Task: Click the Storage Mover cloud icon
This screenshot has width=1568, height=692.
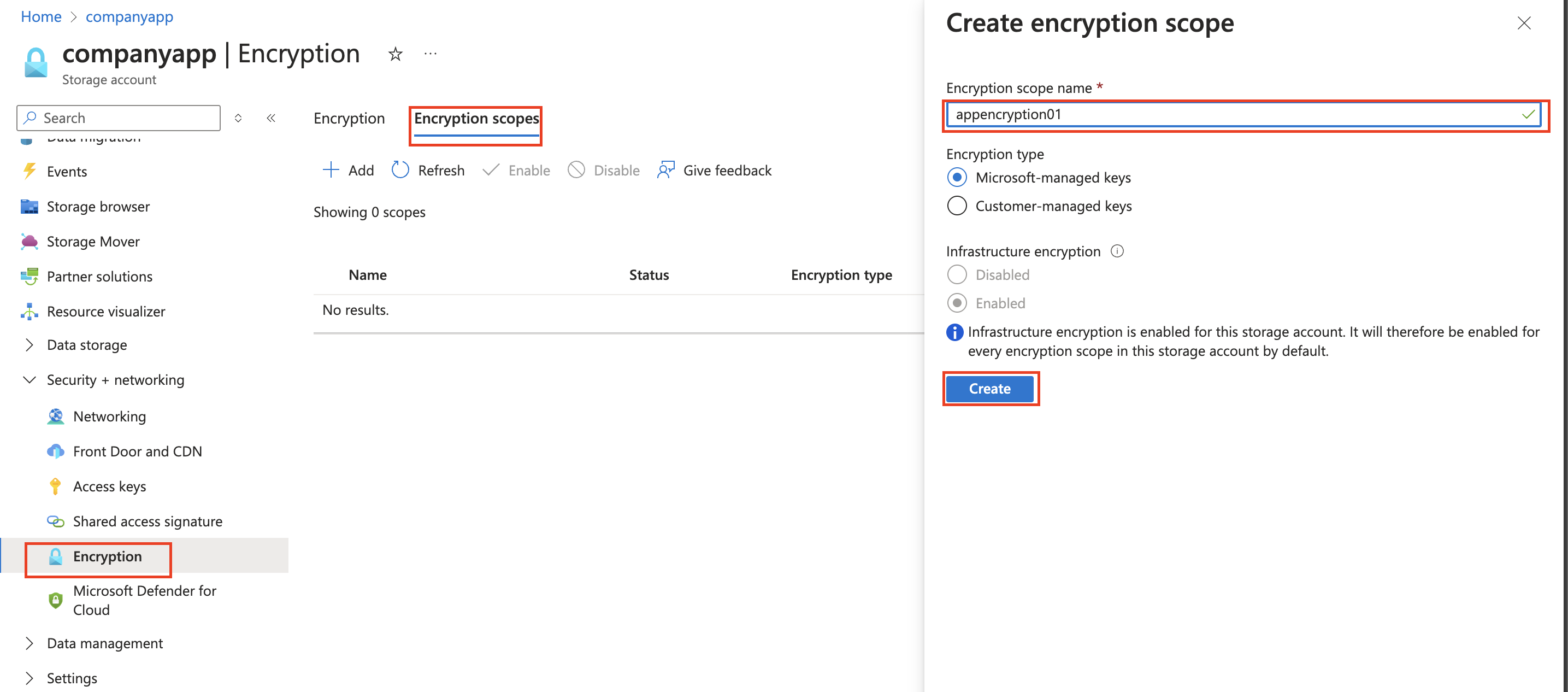Action: pos(29,241)
